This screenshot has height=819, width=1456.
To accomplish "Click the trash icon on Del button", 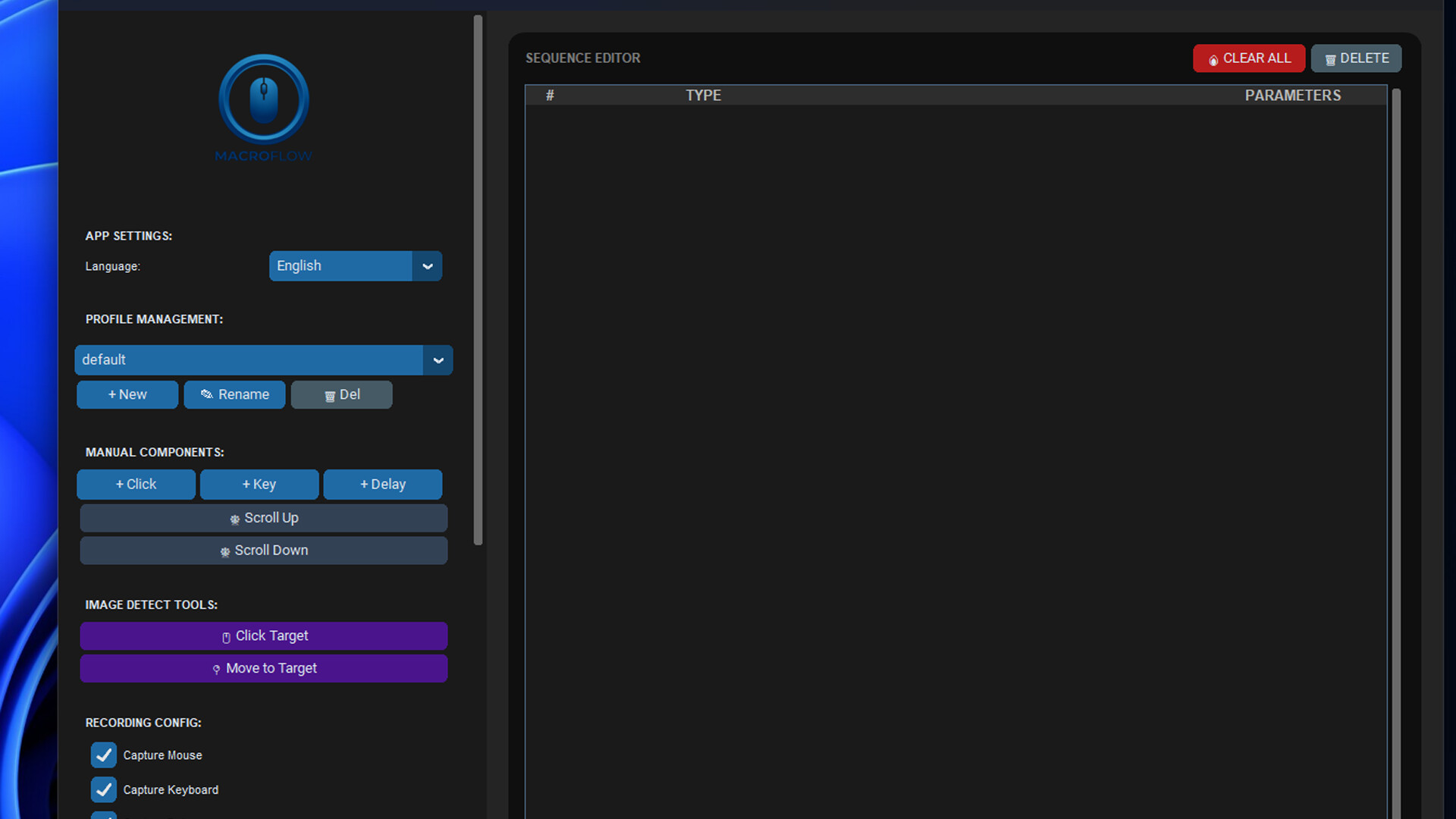I will 330,395.
